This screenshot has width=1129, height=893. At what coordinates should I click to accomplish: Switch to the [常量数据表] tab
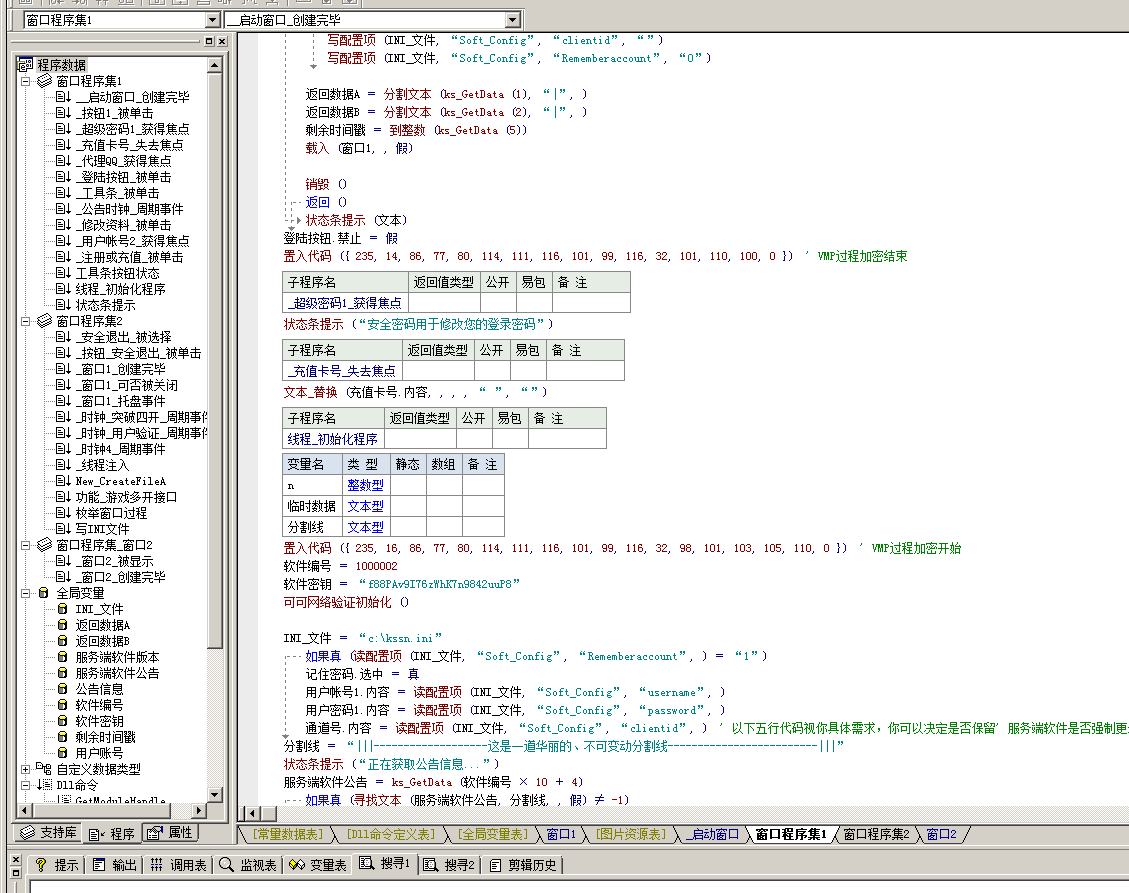[287, 834]
